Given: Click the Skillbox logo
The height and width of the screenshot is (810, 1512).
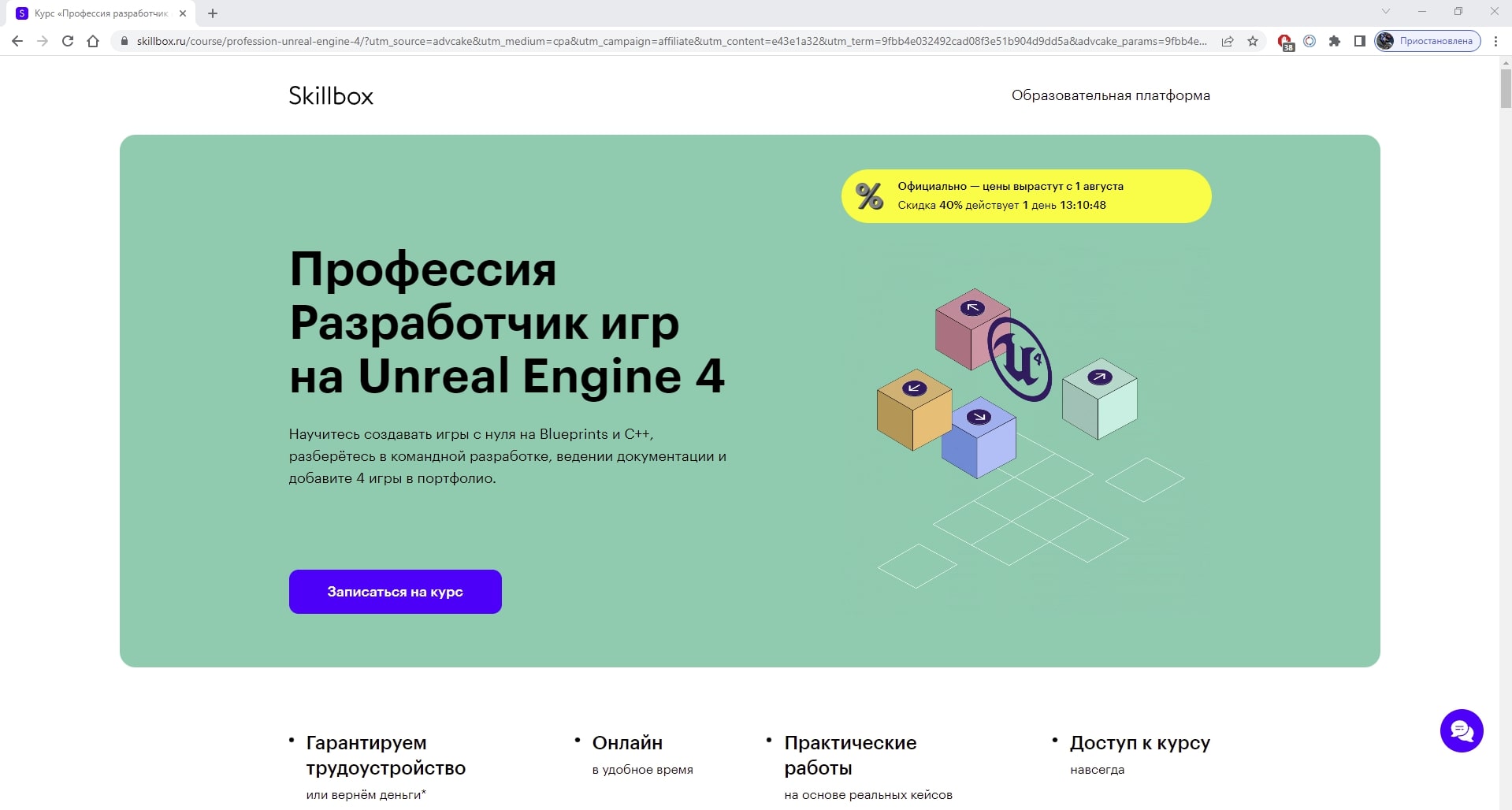Looking at the screenshot, I should pyautogui.click(x=331, y=95).
